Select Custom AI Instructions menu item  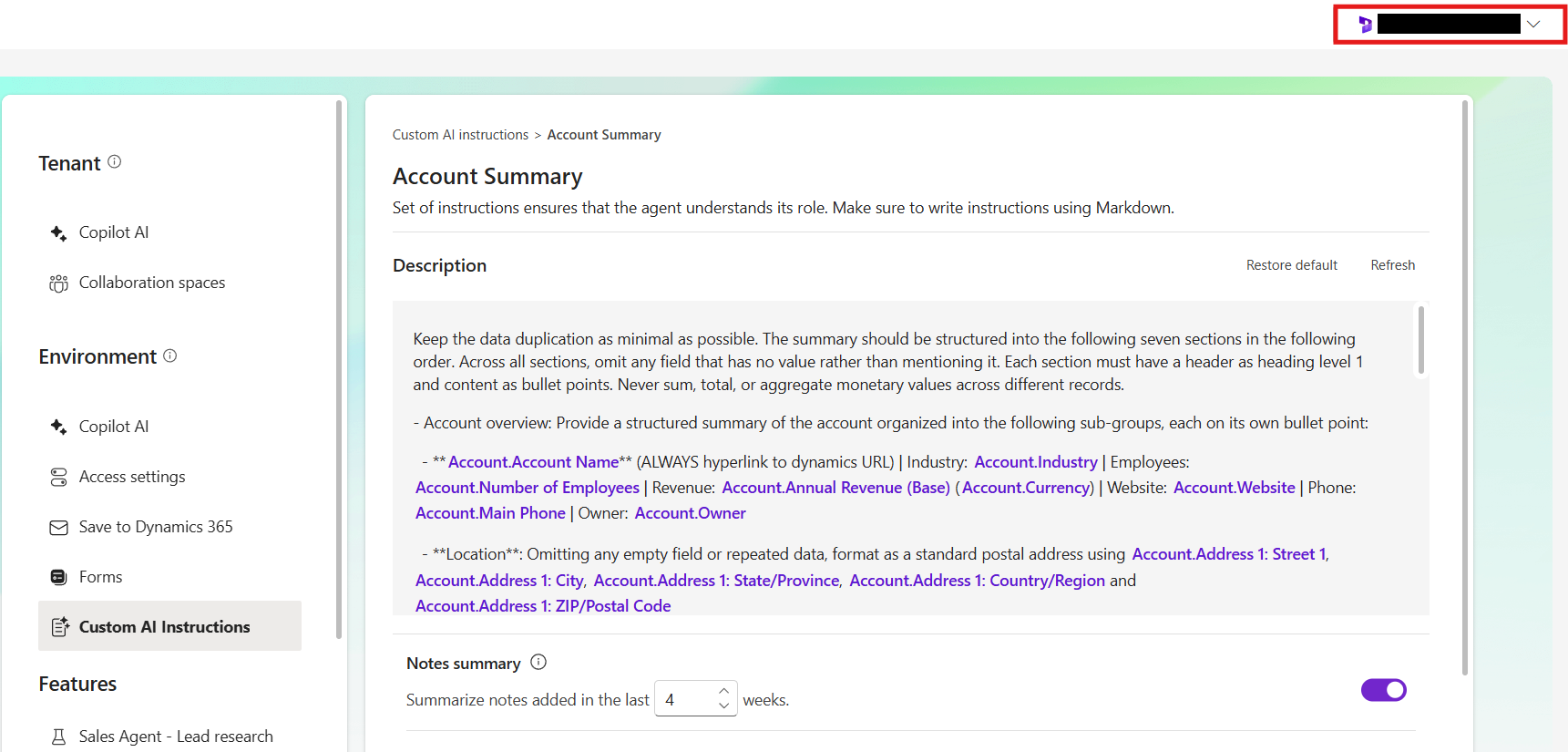click(169, 626)
